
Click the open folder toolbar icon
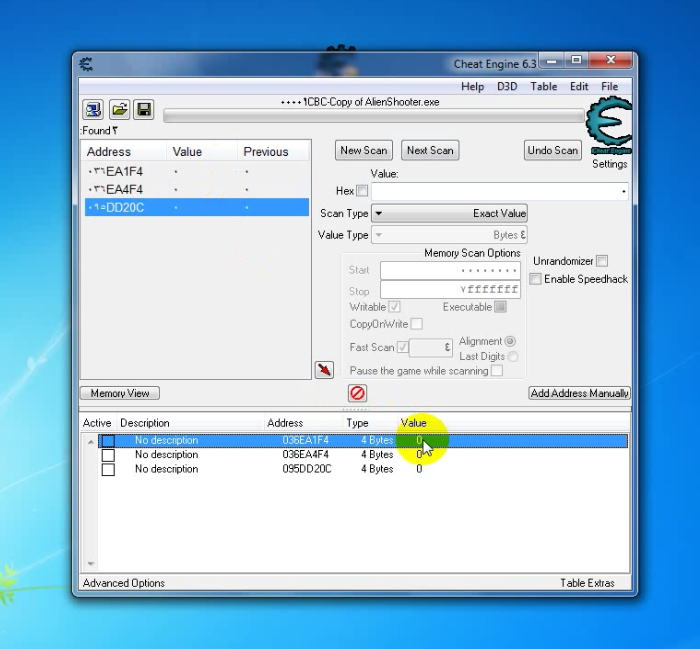tap(119, 109)
